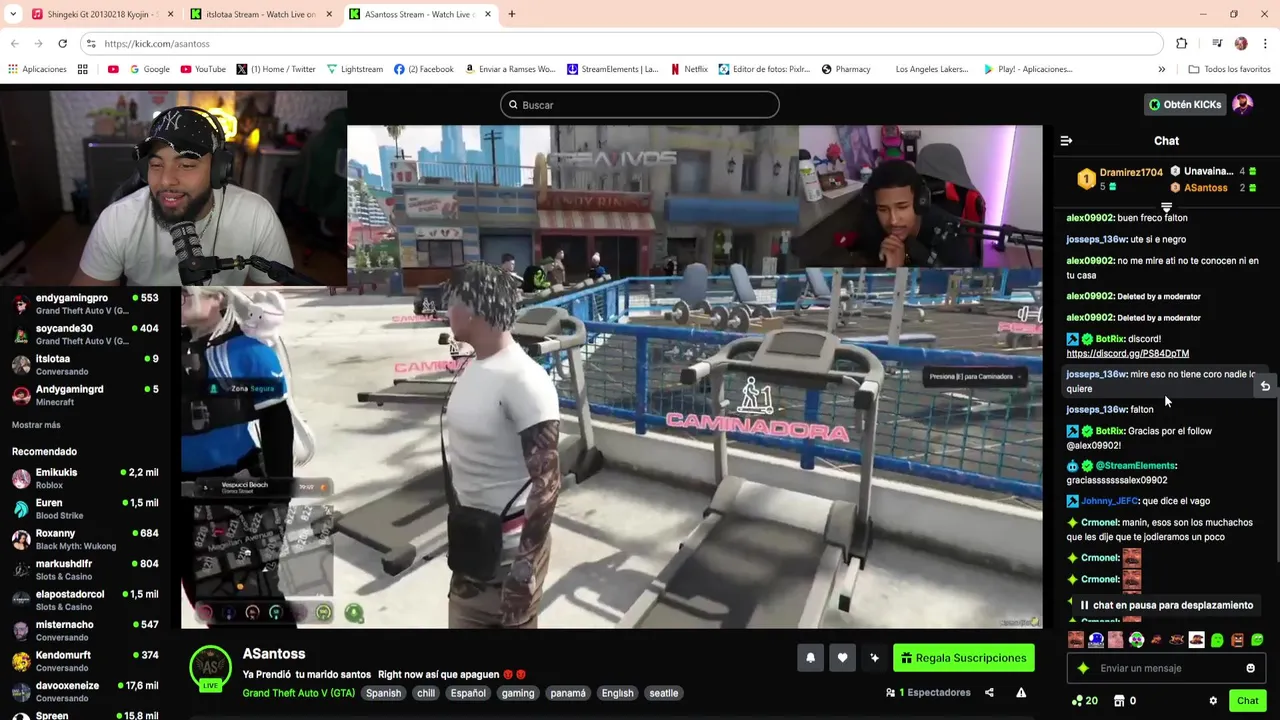
Task: Switch to the Shingeki Gt browser tab
Action: 102,14
